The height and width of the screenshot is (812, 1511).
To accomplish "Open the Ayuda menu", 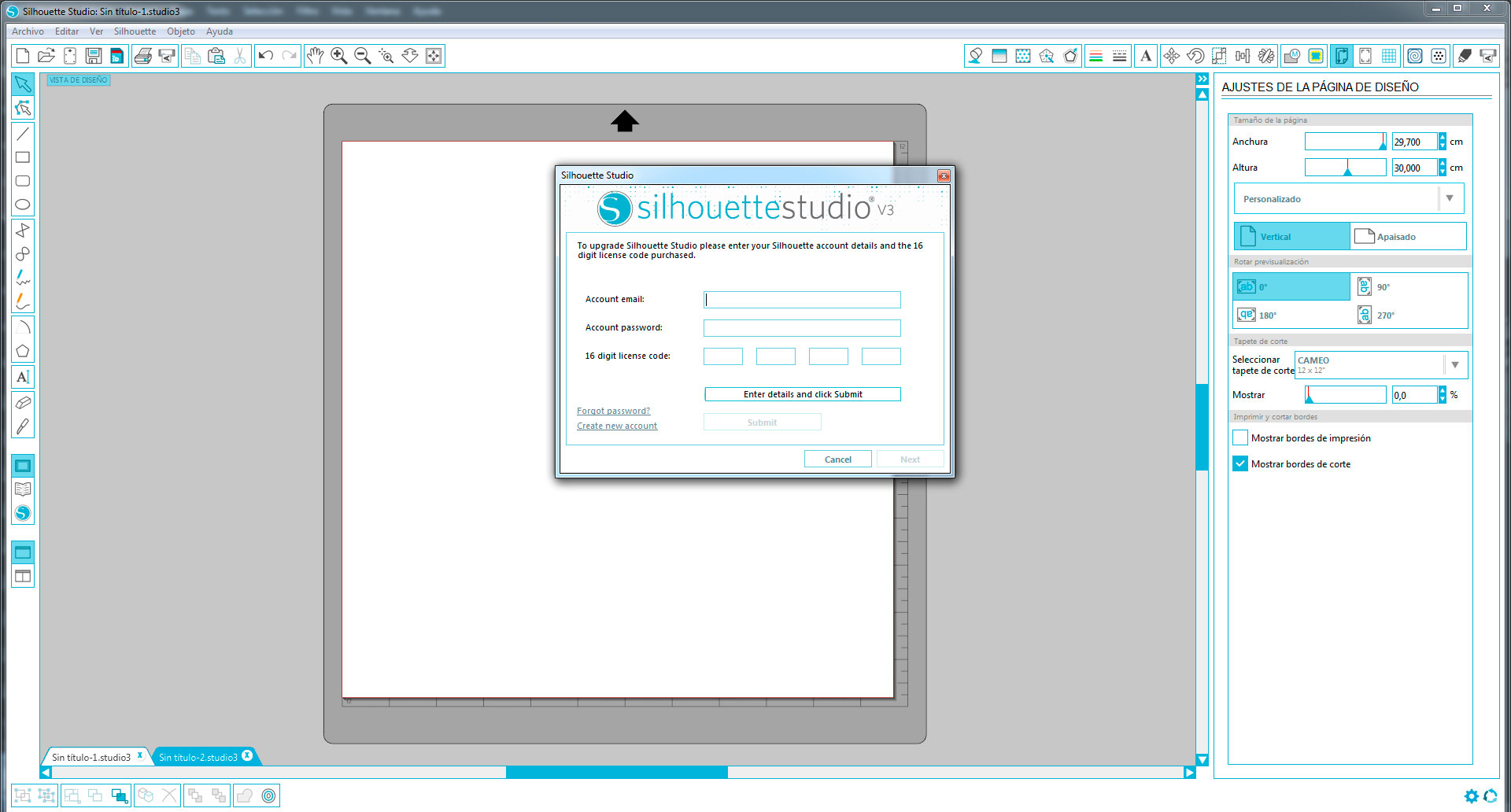I will coord(220,31).
